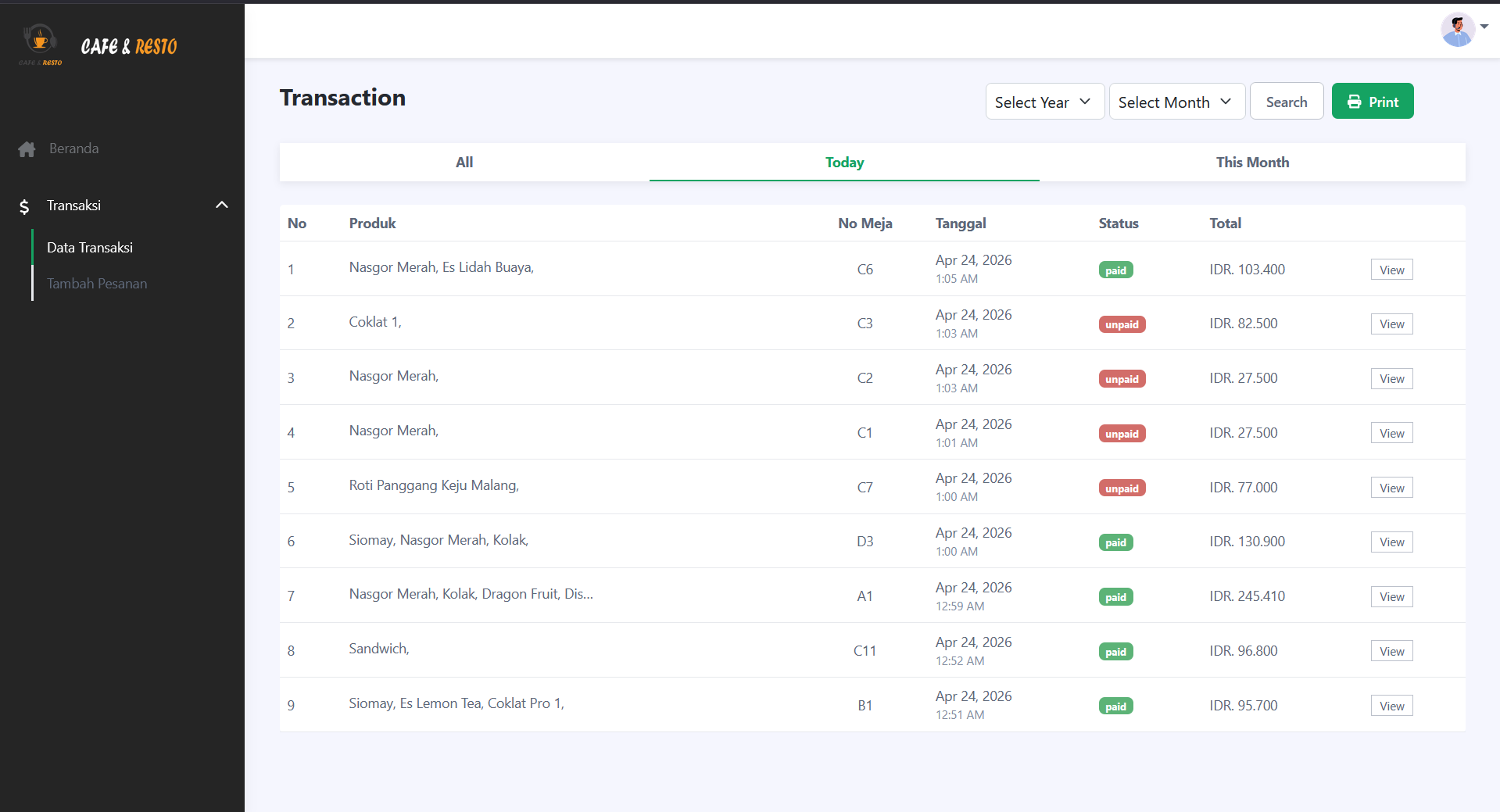The width and height of the screenshot is (1500, 812).
Task: Click the unpaid badge for table C3
Action: click(1122, 324)
